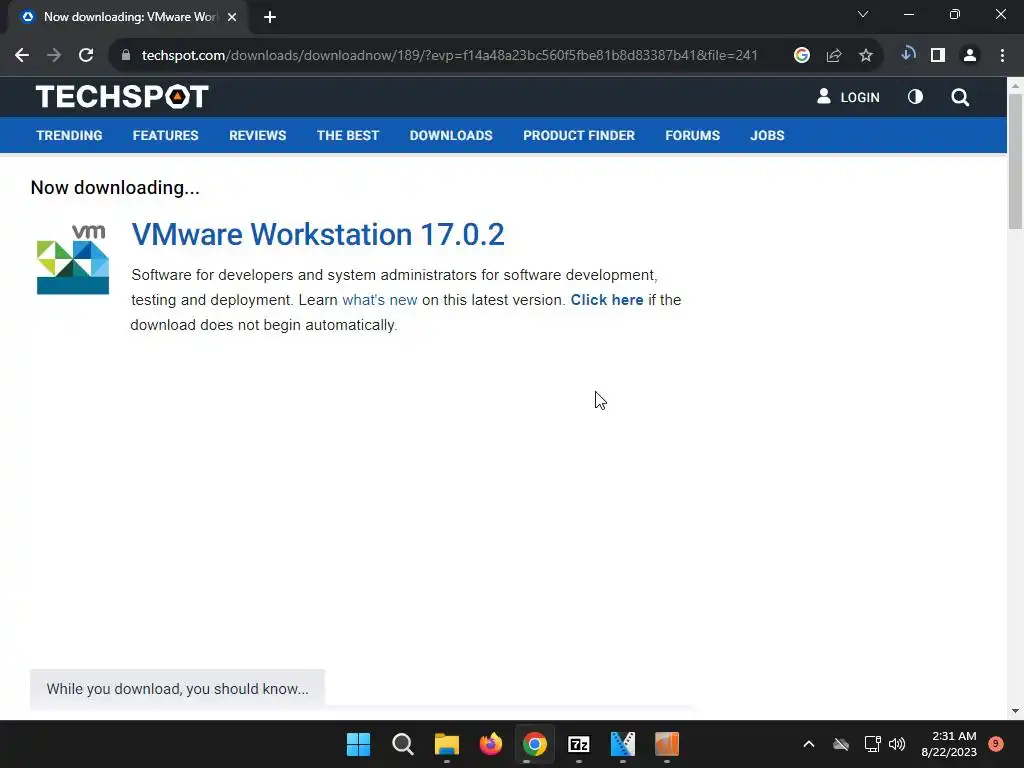1024x768 pixels.
Task: Expand the tab search chevron
Action: point(863,14)
